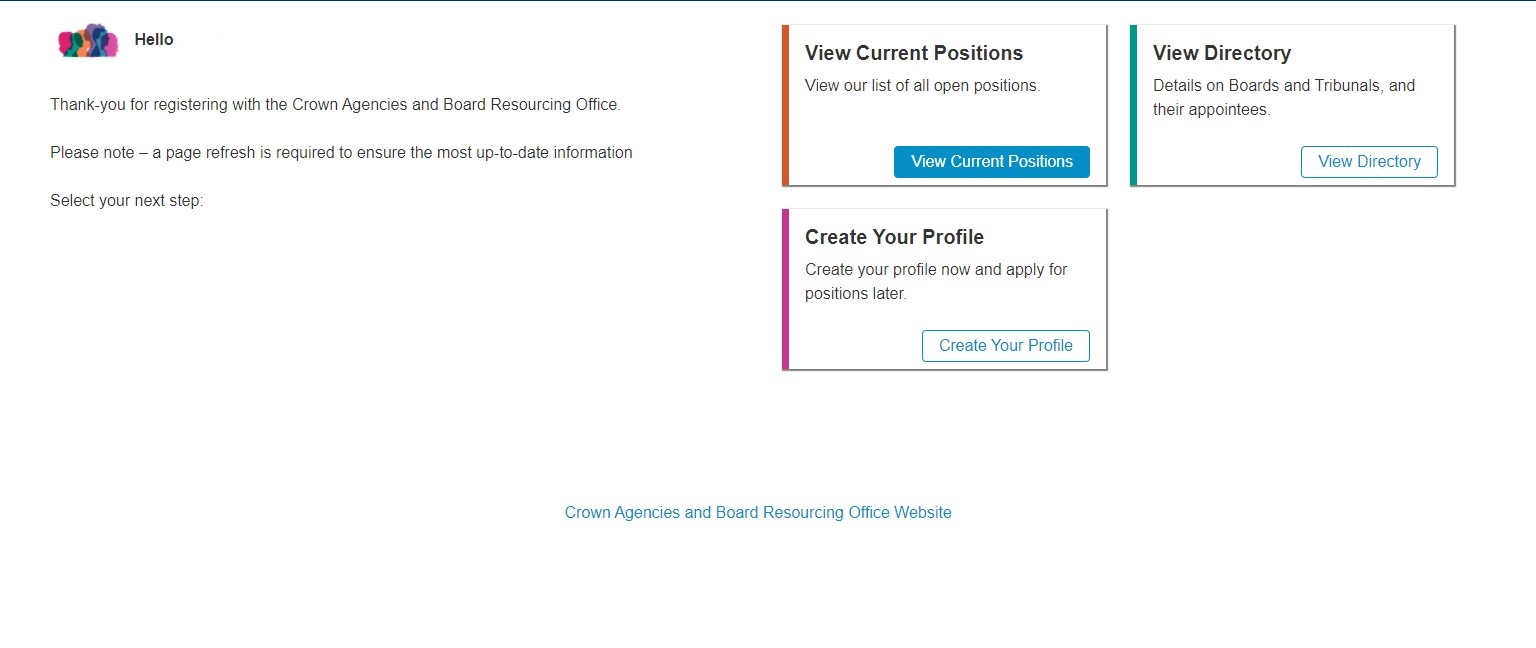Click orange accent bar on Current Positions card
This screenshot has width=1536, height=648.
point(786,105)
